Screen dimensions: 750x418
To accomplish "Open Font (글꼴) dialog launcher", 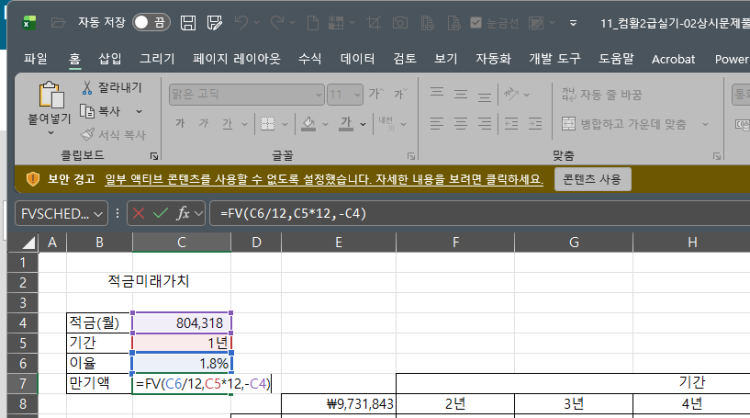I will point(411,156).
